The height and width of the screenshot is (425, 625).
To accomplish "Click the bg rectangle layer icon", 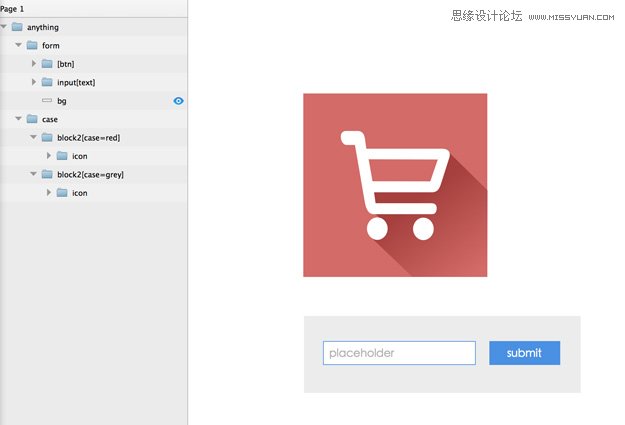I will tap(47, 100).
